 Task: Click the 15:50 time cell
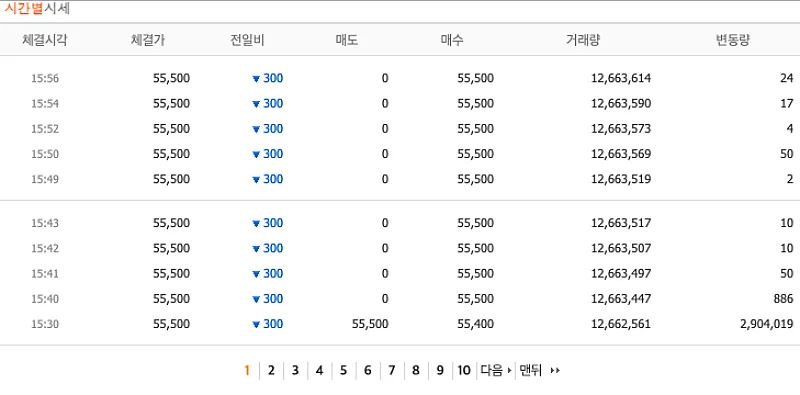pyautogui.click(x=45, y=154)
